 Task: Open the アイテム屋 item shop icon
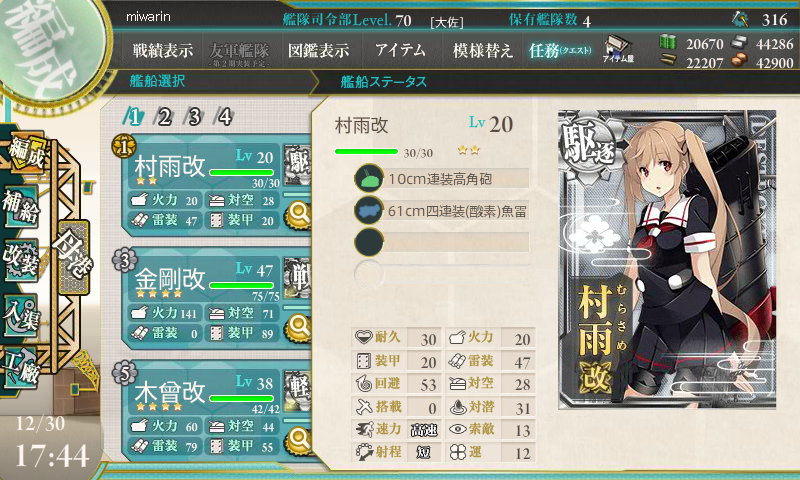(618, 49)
